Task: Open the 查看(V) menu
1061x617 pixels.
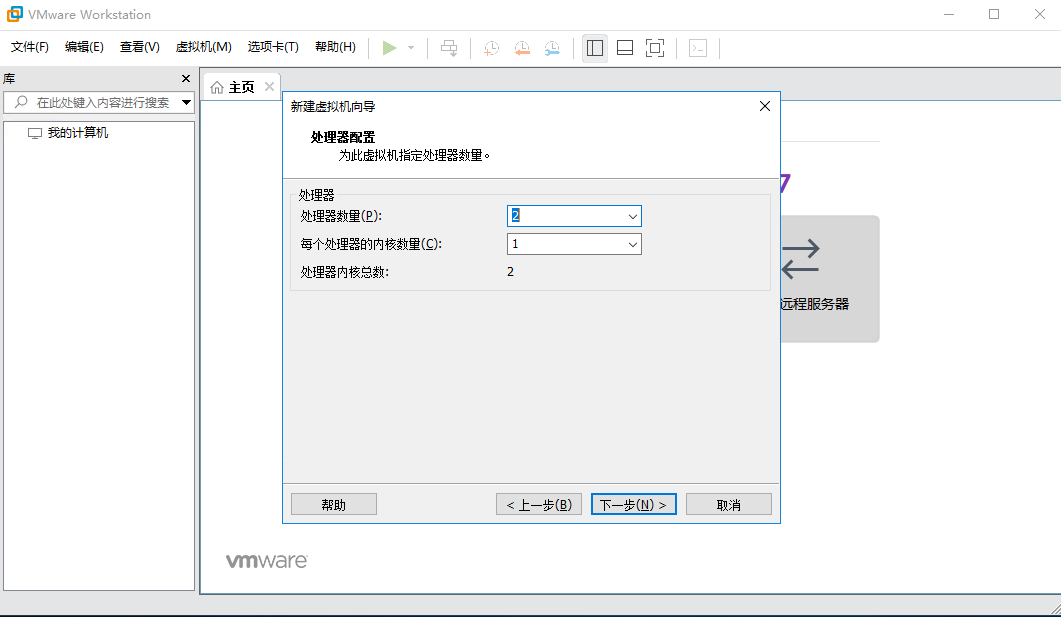Action: click(x=139, y=47)
